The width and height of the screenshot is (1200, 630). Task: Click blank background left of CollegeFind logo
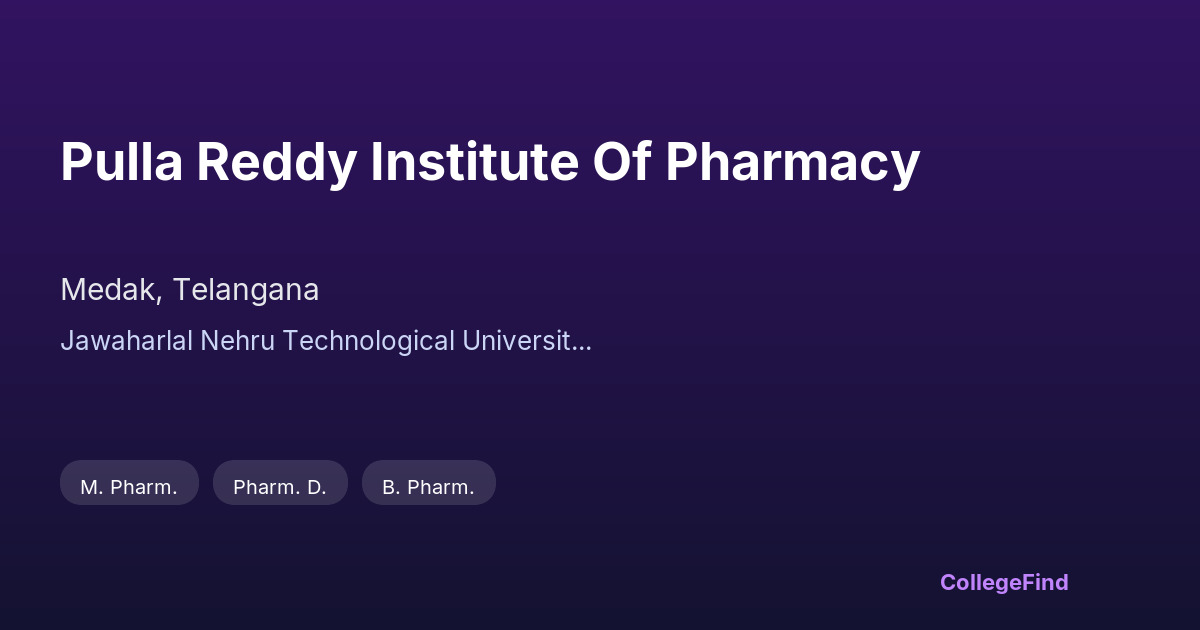click(700, 582)
